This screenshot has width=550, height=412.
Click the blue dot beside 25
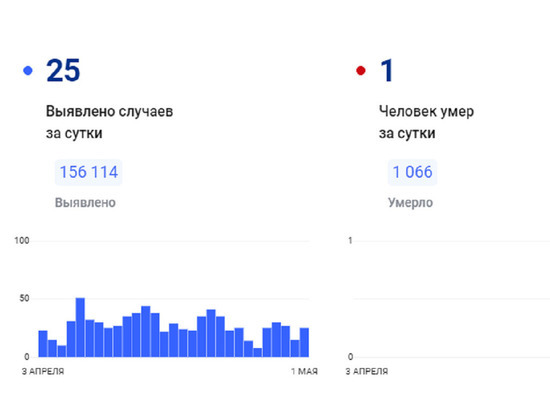point(28,71)
